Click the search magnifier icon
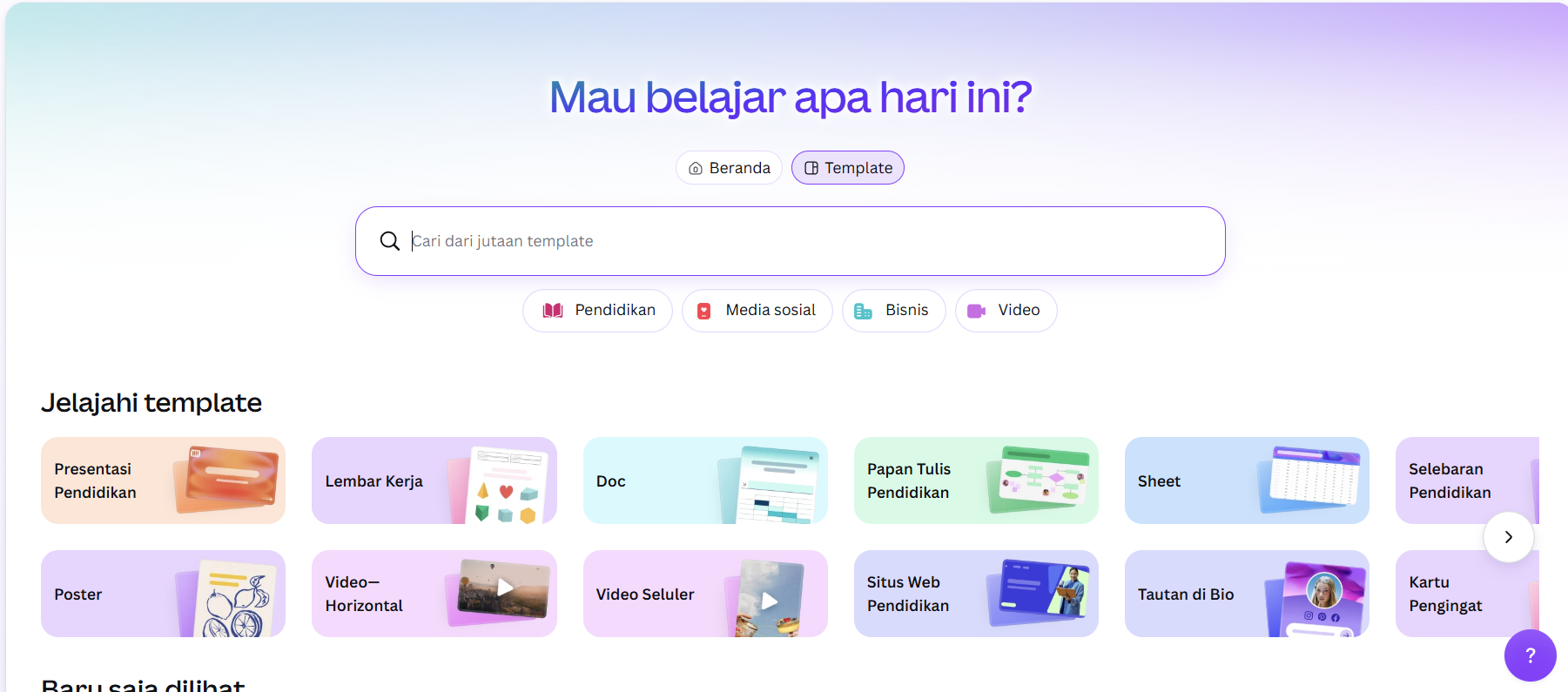1568x692 pixels. click(390, 241)
